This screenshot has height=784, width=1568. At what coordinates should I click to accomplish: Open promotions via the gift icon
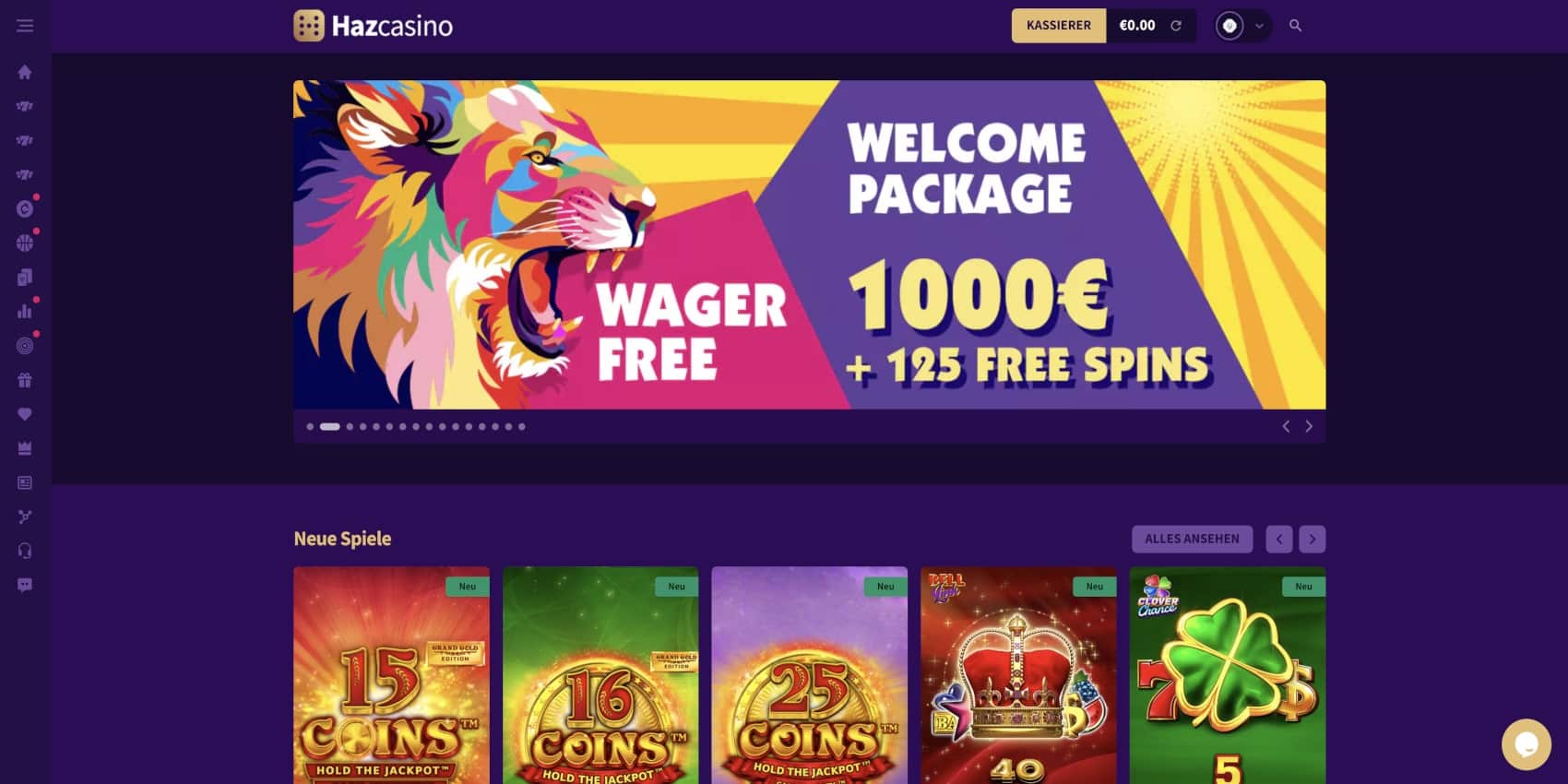pos(25,380)
